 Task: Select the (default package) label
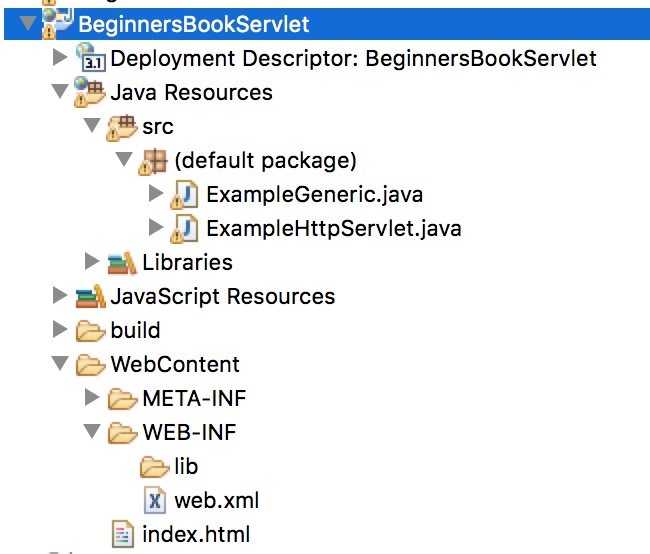coord(265,161)
